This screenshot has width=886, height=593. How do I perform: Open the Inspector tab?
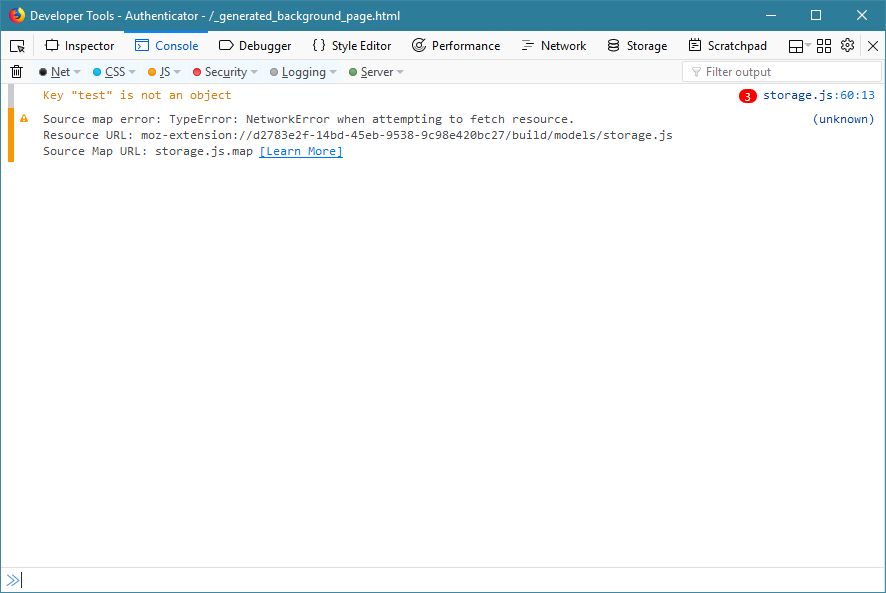[x=80, y=46]
